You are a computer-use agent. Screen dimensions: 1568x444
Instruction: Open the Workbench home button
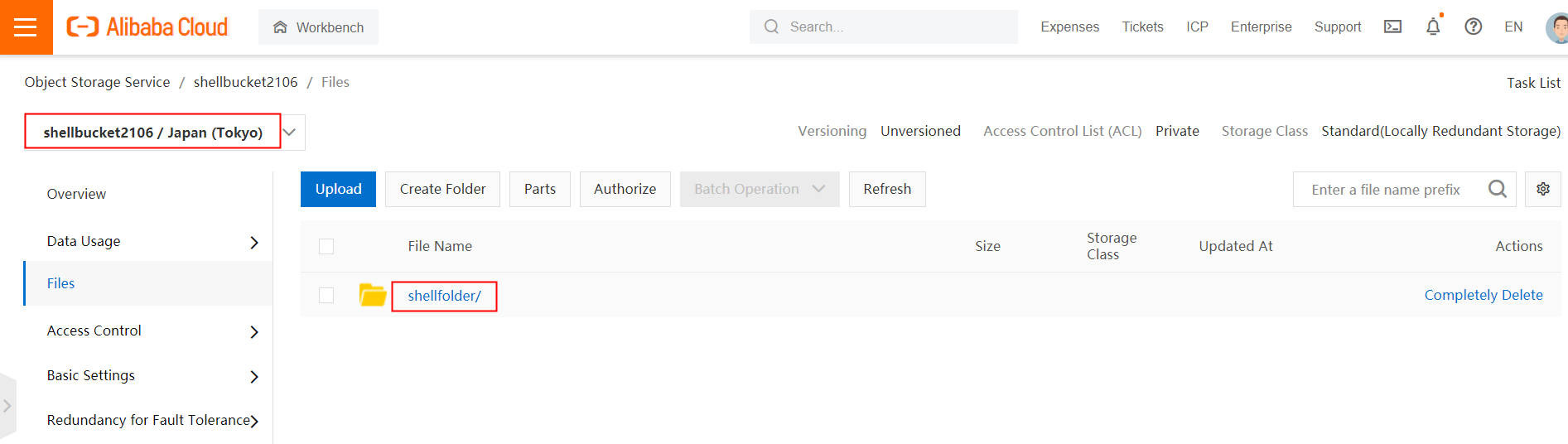coord(318,27)
